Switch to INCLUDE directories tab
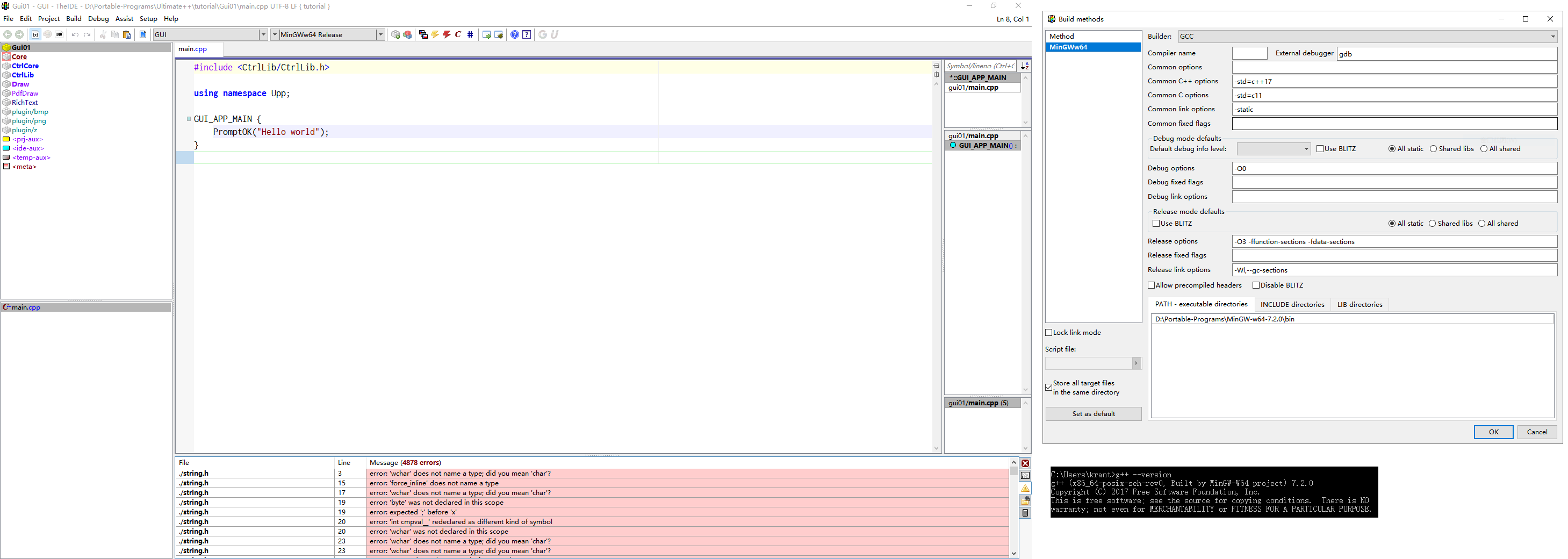Image resolution: width=1568 pixels, height=559 pixels. (x=1292, y=304)
